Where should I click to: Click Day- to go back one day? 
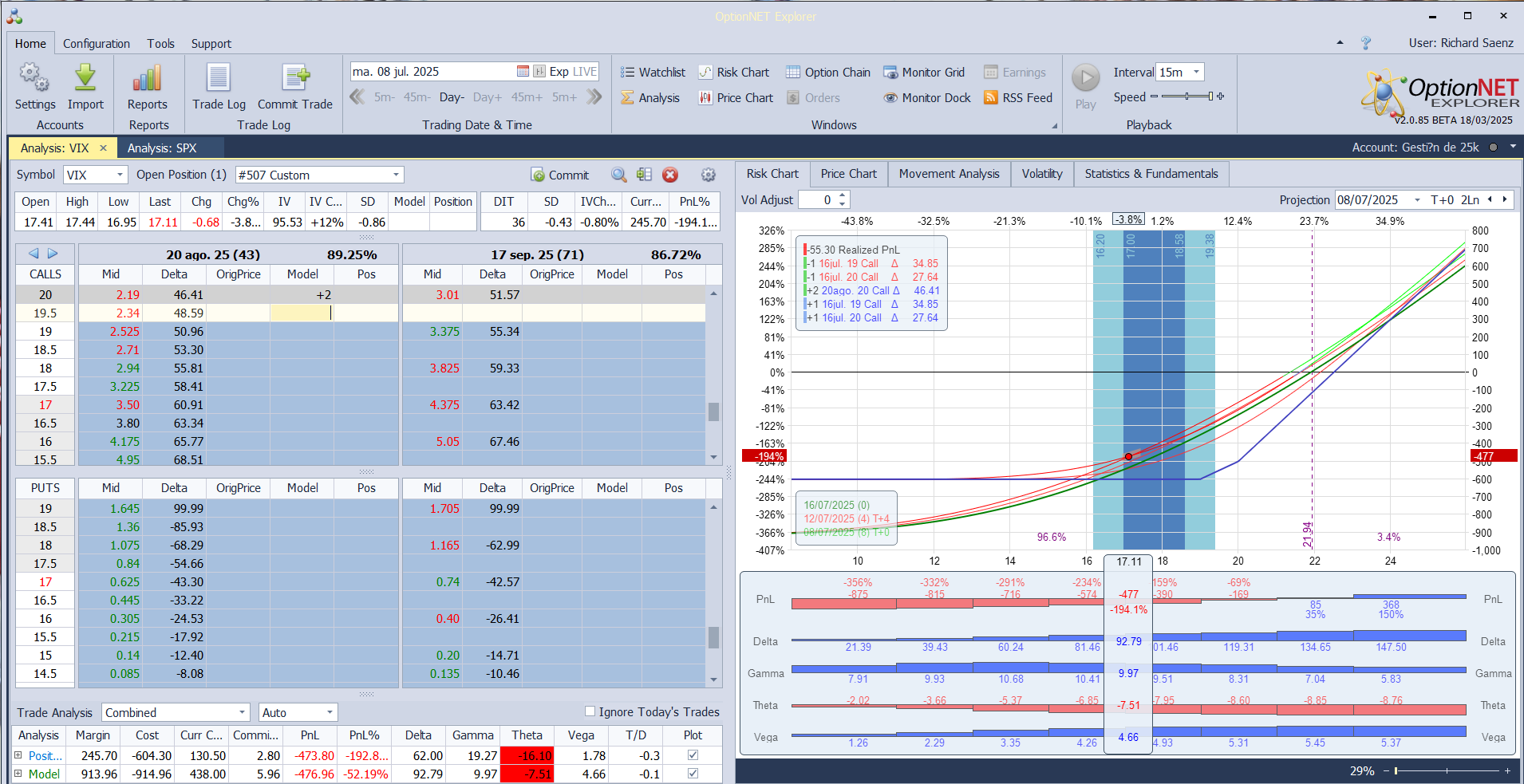click(x=452, y=97)
